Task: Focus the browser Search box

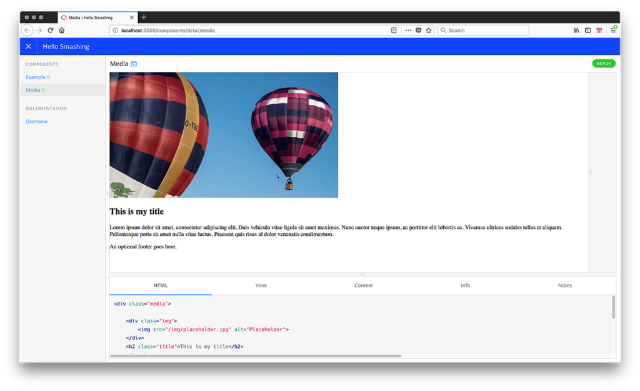Action: pyautogui.click(x=483, y=30)
